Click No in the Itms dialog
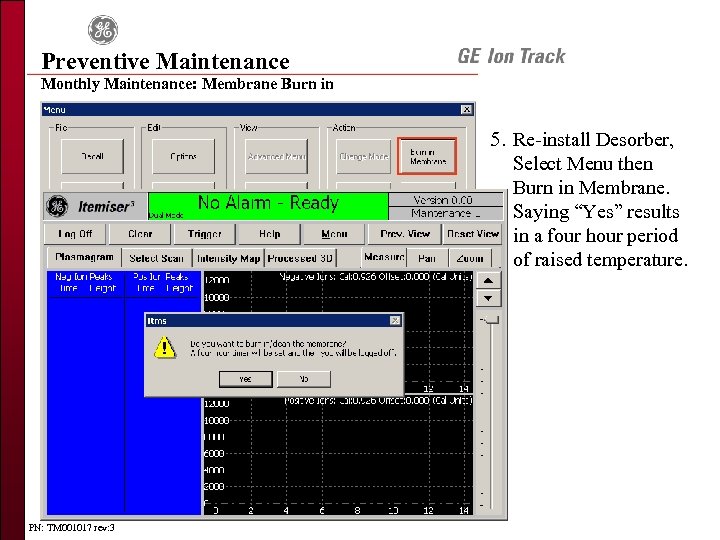720x540 pixels. (x=304, y=379)
